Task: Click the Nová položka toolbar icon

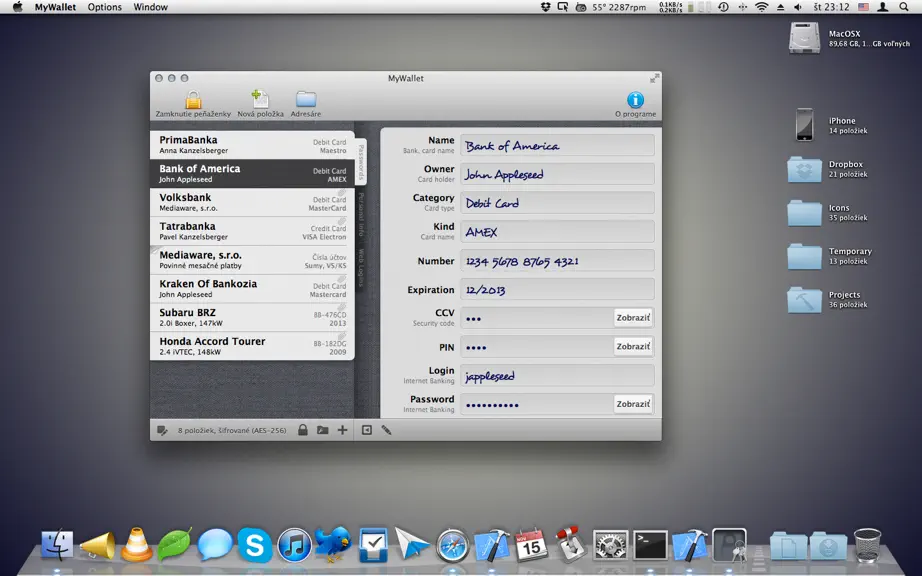Action: click(259, 99)
